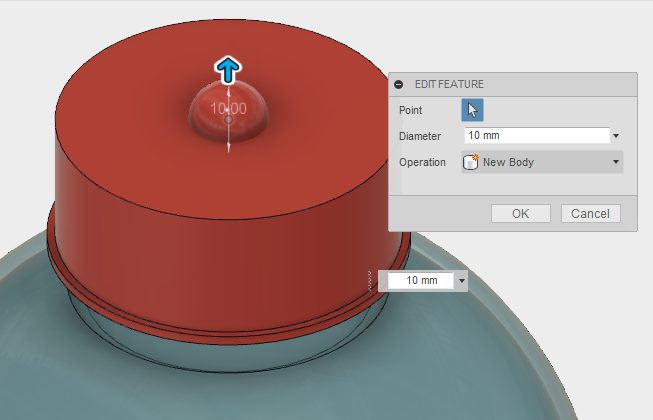Click the EDIT FEATURE dialog title

pos(449,84)
